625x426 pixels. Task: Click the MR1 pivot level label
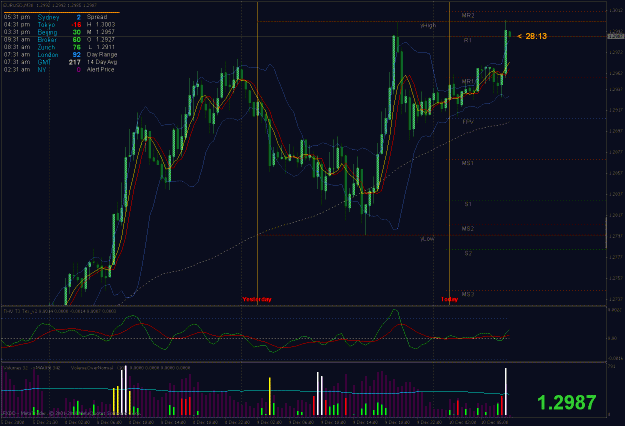pyautogui.click(x=468, y=81)
